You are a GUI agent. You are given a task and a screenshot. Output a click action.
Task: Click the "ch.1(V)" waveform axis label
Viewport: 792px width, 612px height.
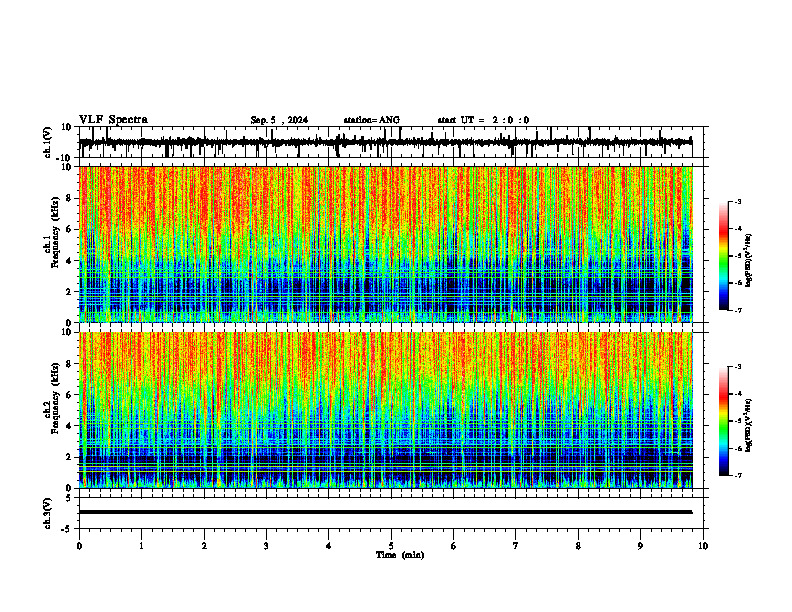48,142
